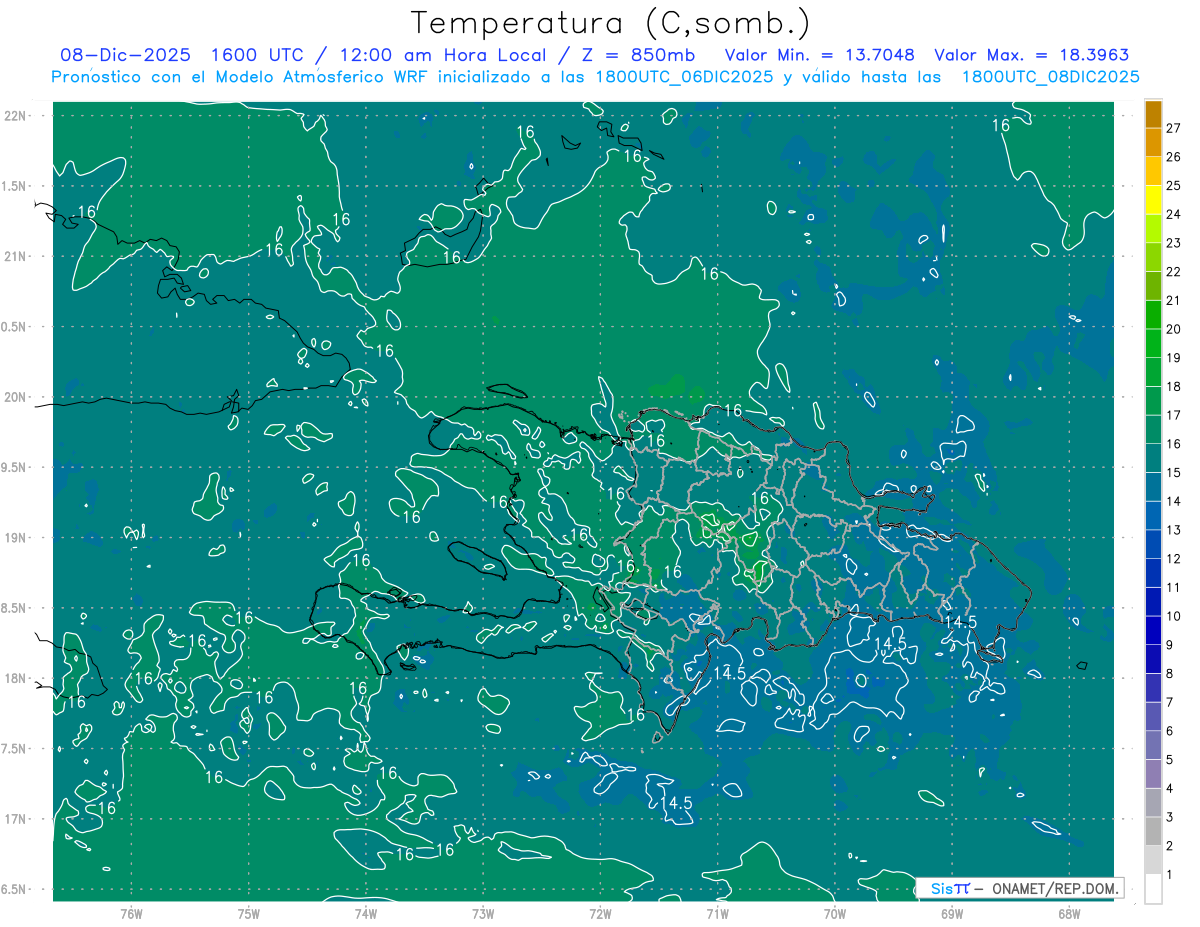Click the "6" color scale label
The width and height of the screenshot is (1200, 927).
(x=1170, y=732)
